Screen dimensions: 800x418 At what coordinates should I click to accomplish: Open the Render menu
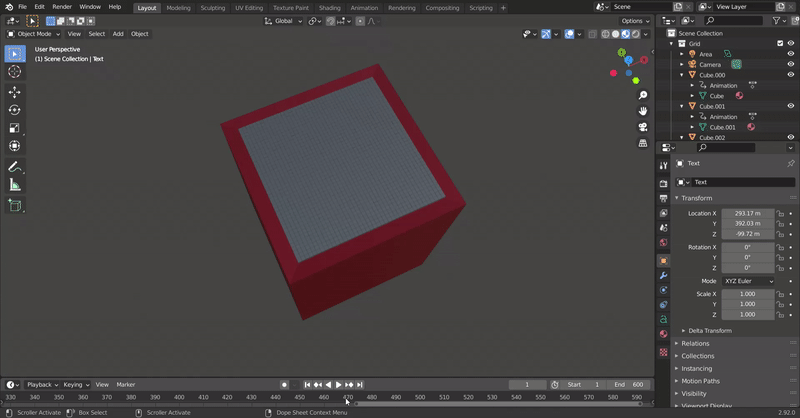tap(62, 7)
